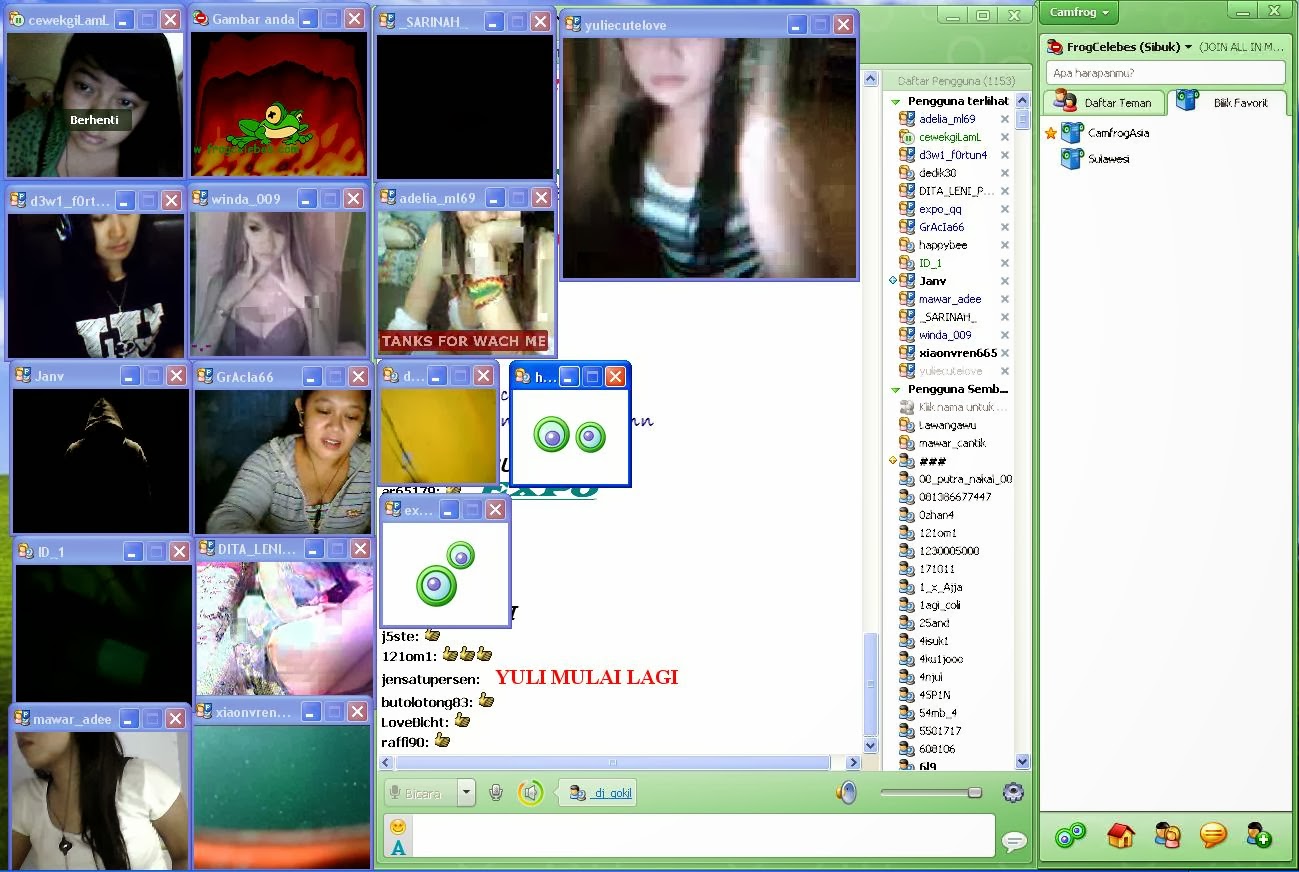Toggle the circular green speaker button
Viewport: 1299px width, 872px height.
pos(531,793)
